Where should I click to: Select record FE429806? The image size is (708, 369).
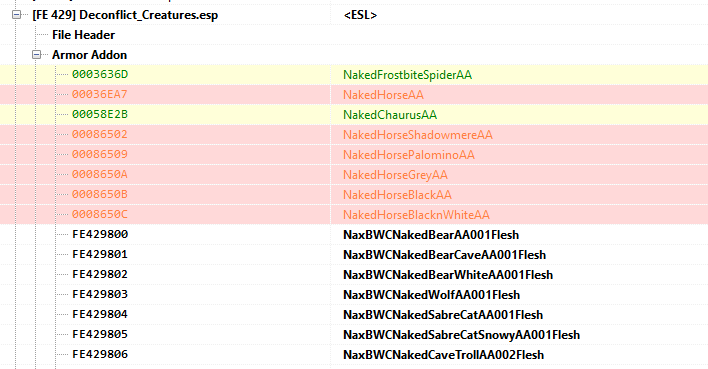[100, 354]
